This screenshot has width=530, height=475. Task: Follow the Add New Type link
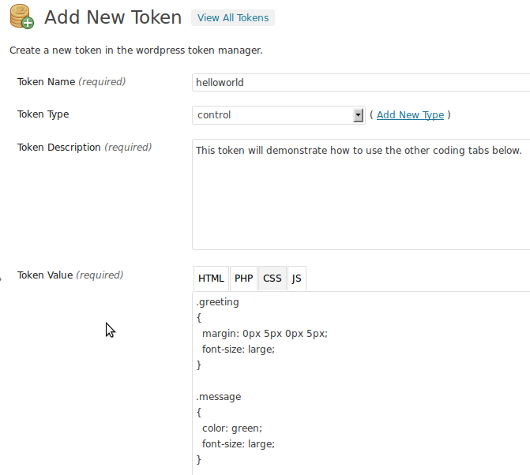[410, 115]
